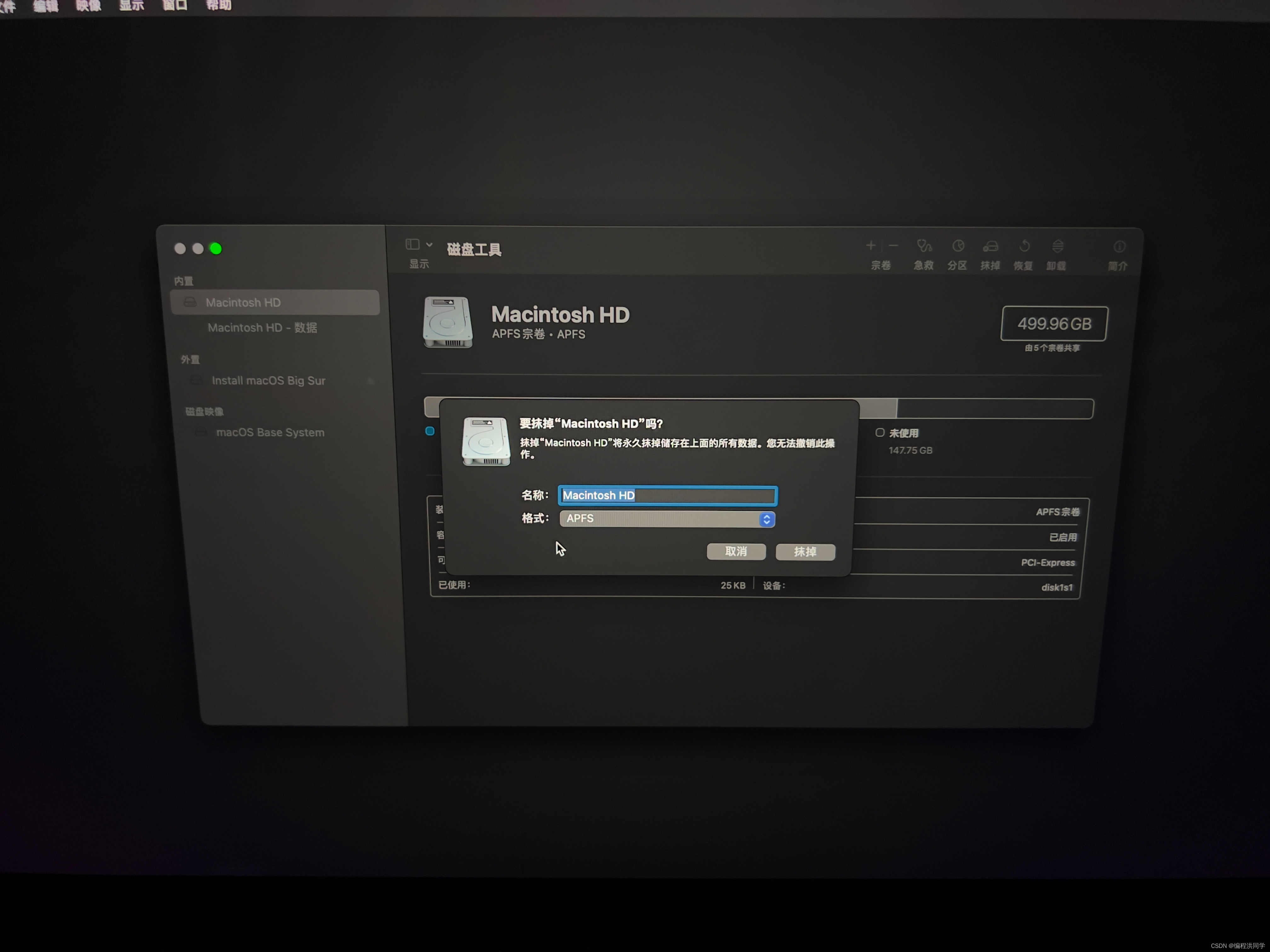Select Macintosh HD - 数据 volume
Image resolution: width=1270 pixels, height=952 pixels.
(x=262, y=328)
